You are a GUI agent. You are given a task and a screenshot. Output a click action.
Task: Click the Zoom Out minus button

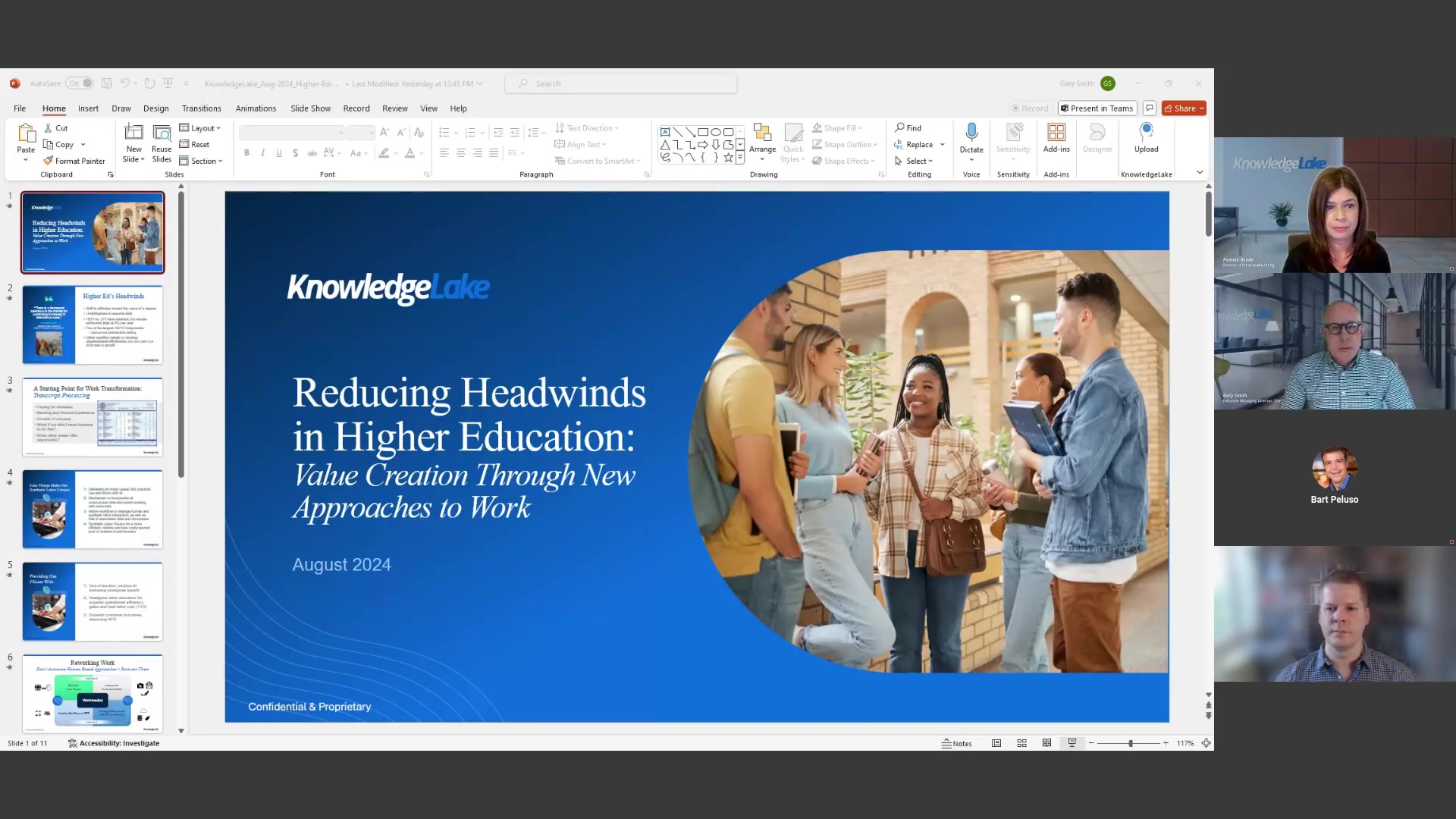1091,743
